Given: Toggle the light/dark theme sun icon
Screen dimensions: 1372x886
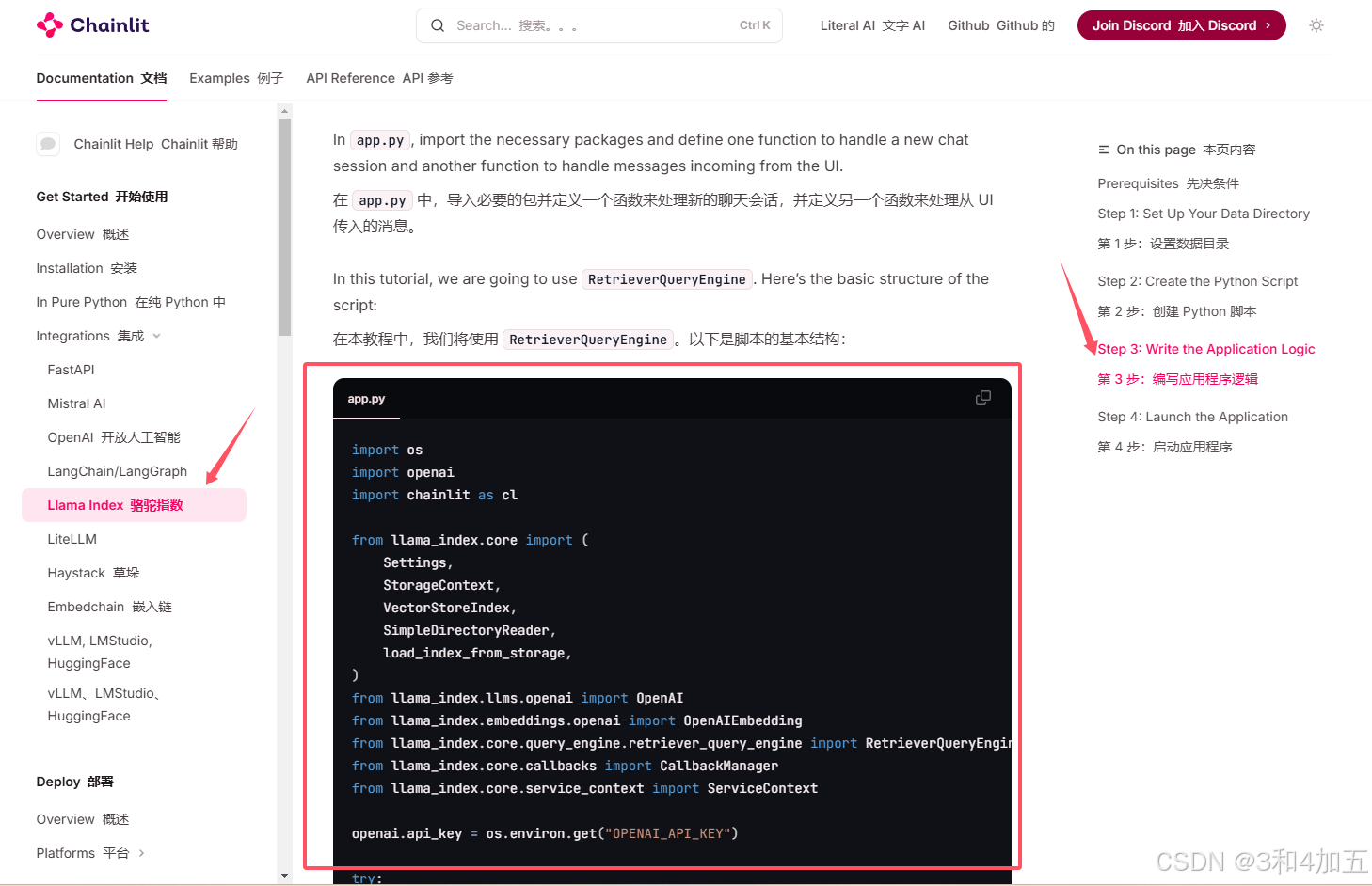Looking at the screenshot, I should pyautogui.click(x=1316, y=25).
